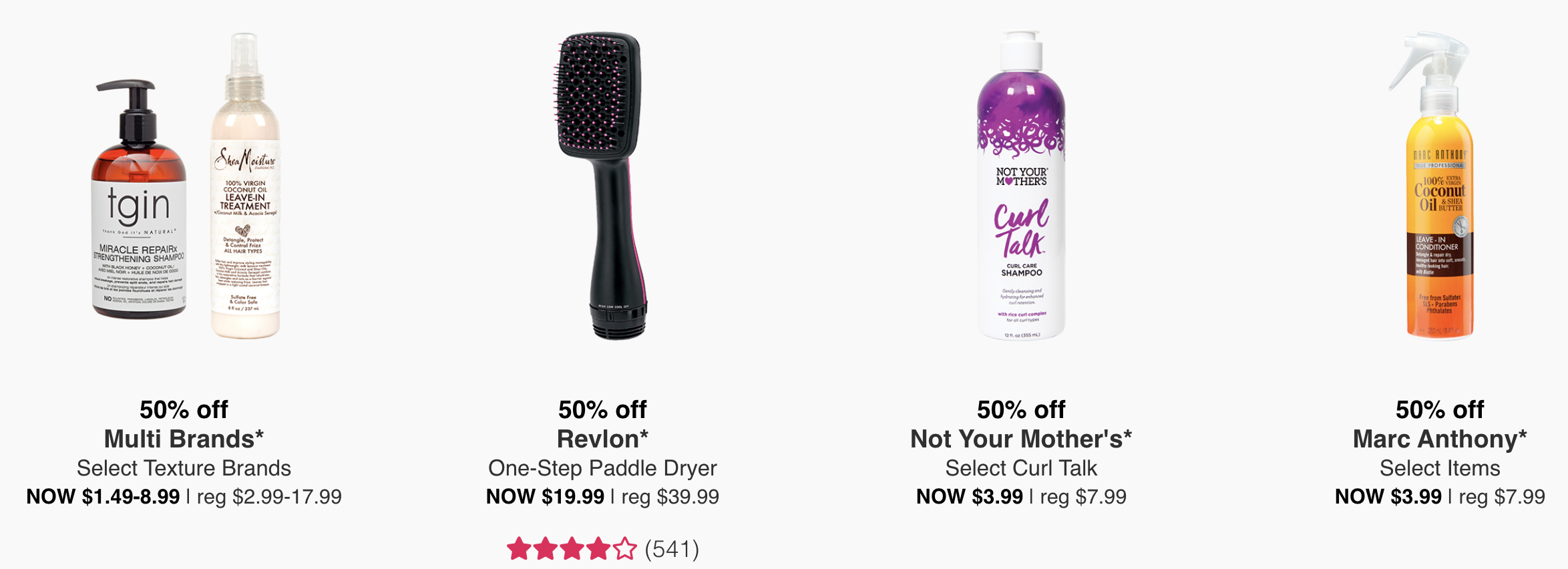Click the NOW $19.99 price for Revlon
This screenshot has width=1568, height=569.
point(545,497)
